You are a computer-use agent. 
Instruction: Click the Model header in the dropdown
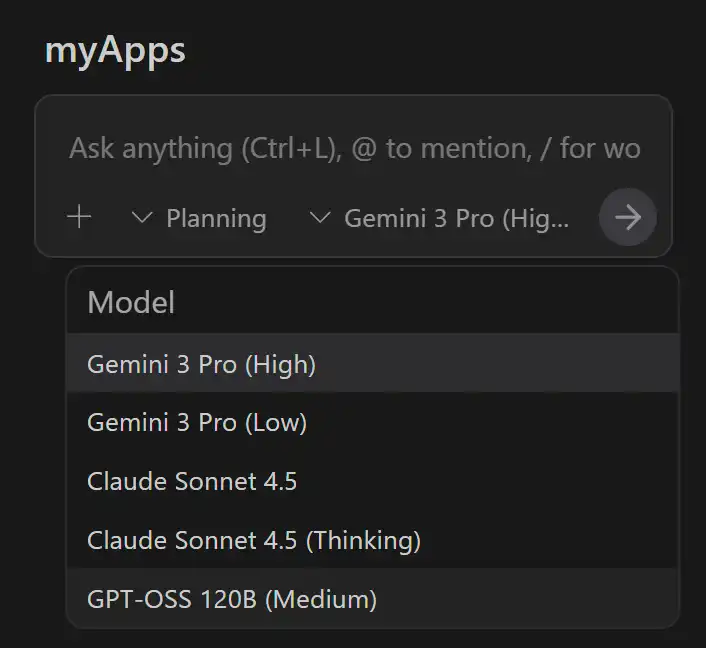(x=131, y=302)
